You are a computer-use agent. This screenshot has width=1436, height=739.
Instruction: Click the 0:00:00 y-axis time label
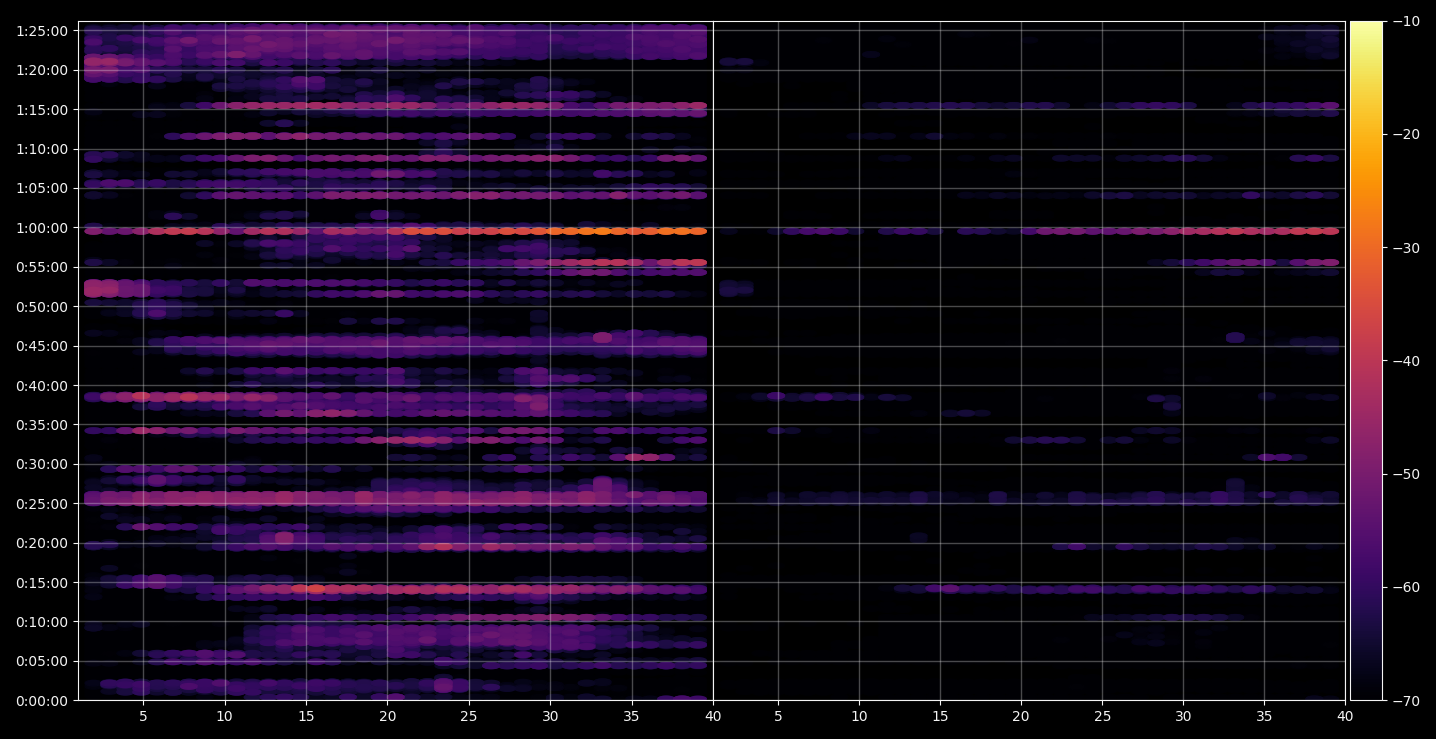coord(42,700)
